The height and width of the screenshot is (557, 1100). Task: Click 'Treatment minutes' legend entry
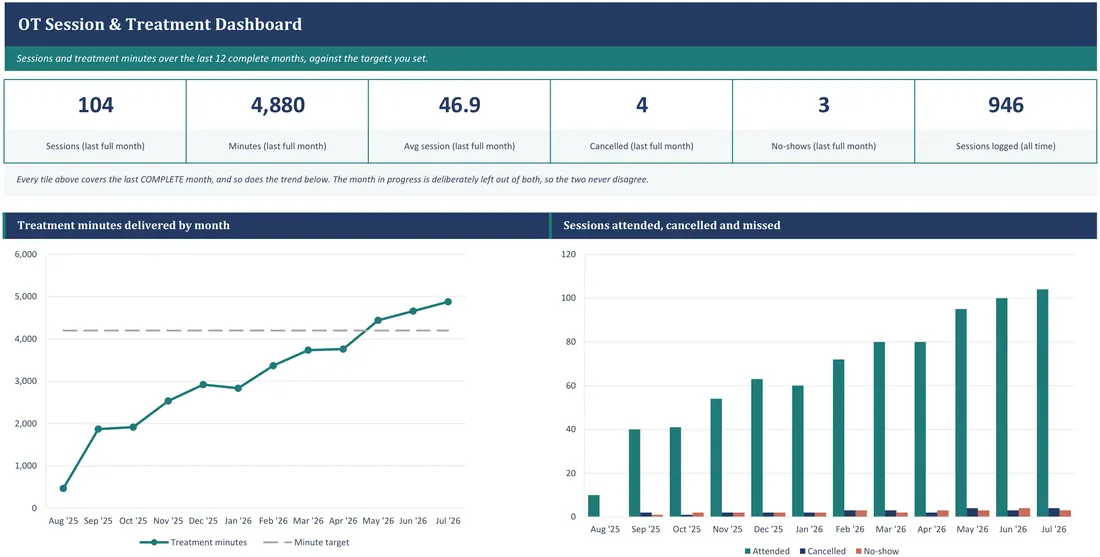tap(193, 542)
